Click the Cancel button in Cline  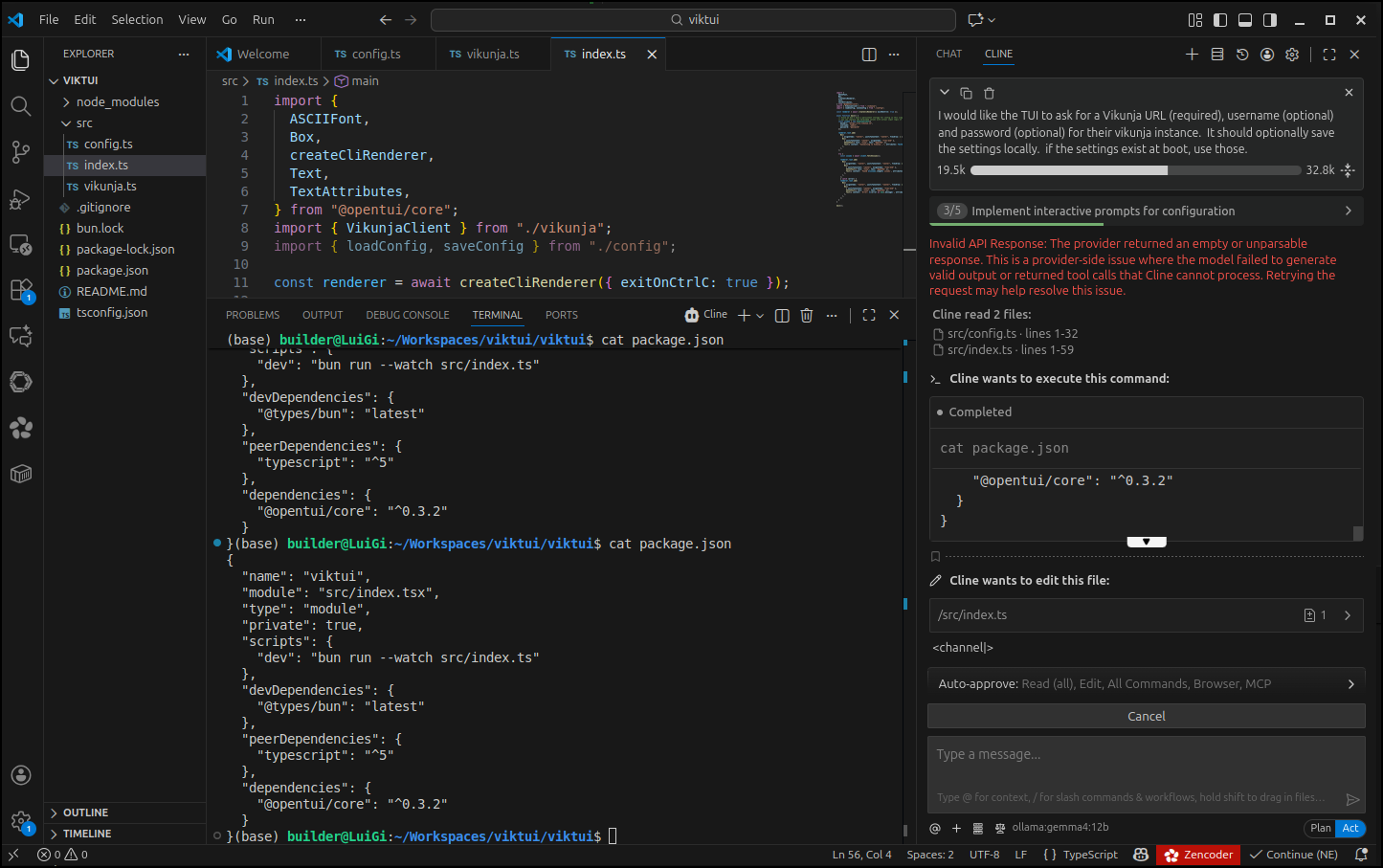tap(1146, 716)
